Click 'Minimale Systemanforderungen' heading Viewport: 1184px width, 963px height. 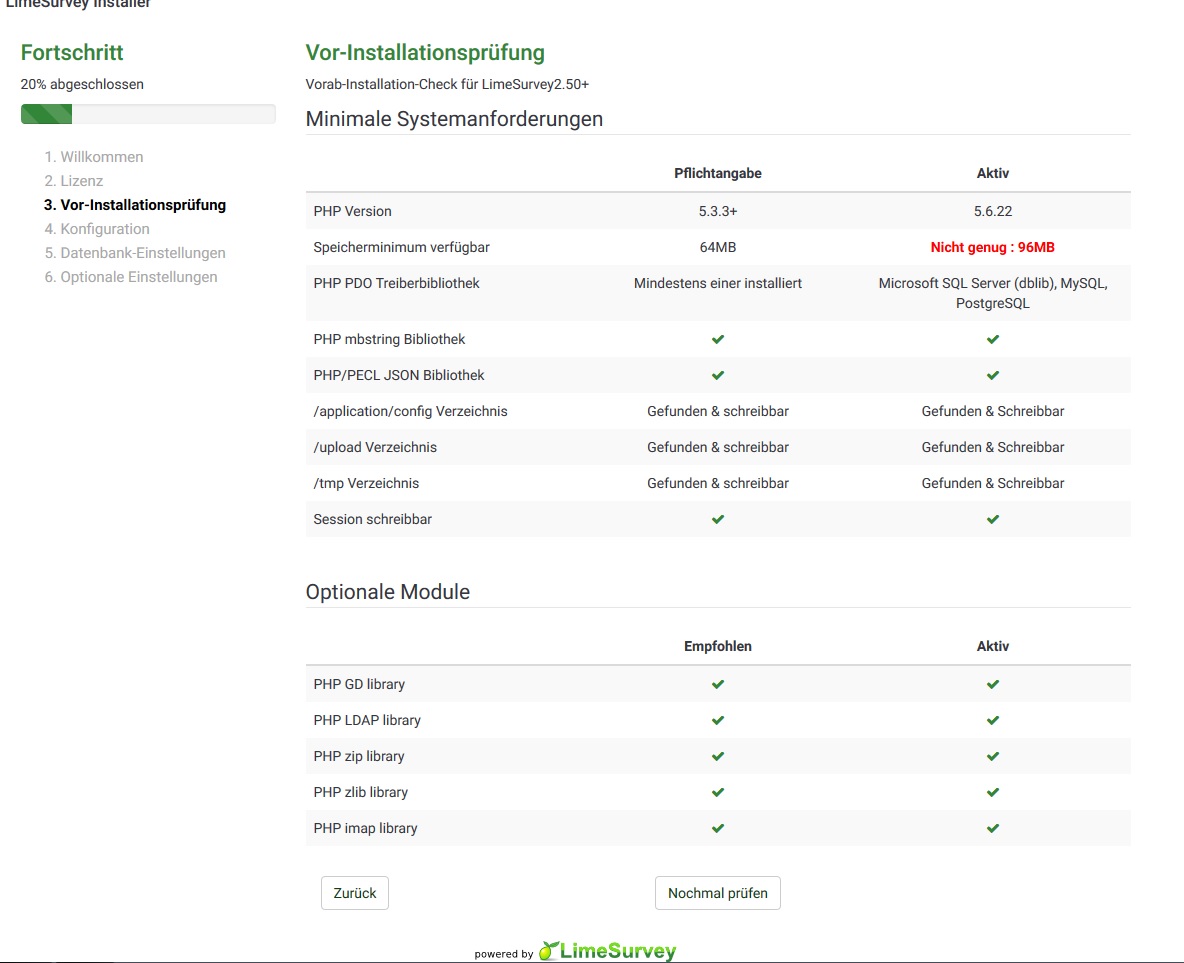coord(454,119)
